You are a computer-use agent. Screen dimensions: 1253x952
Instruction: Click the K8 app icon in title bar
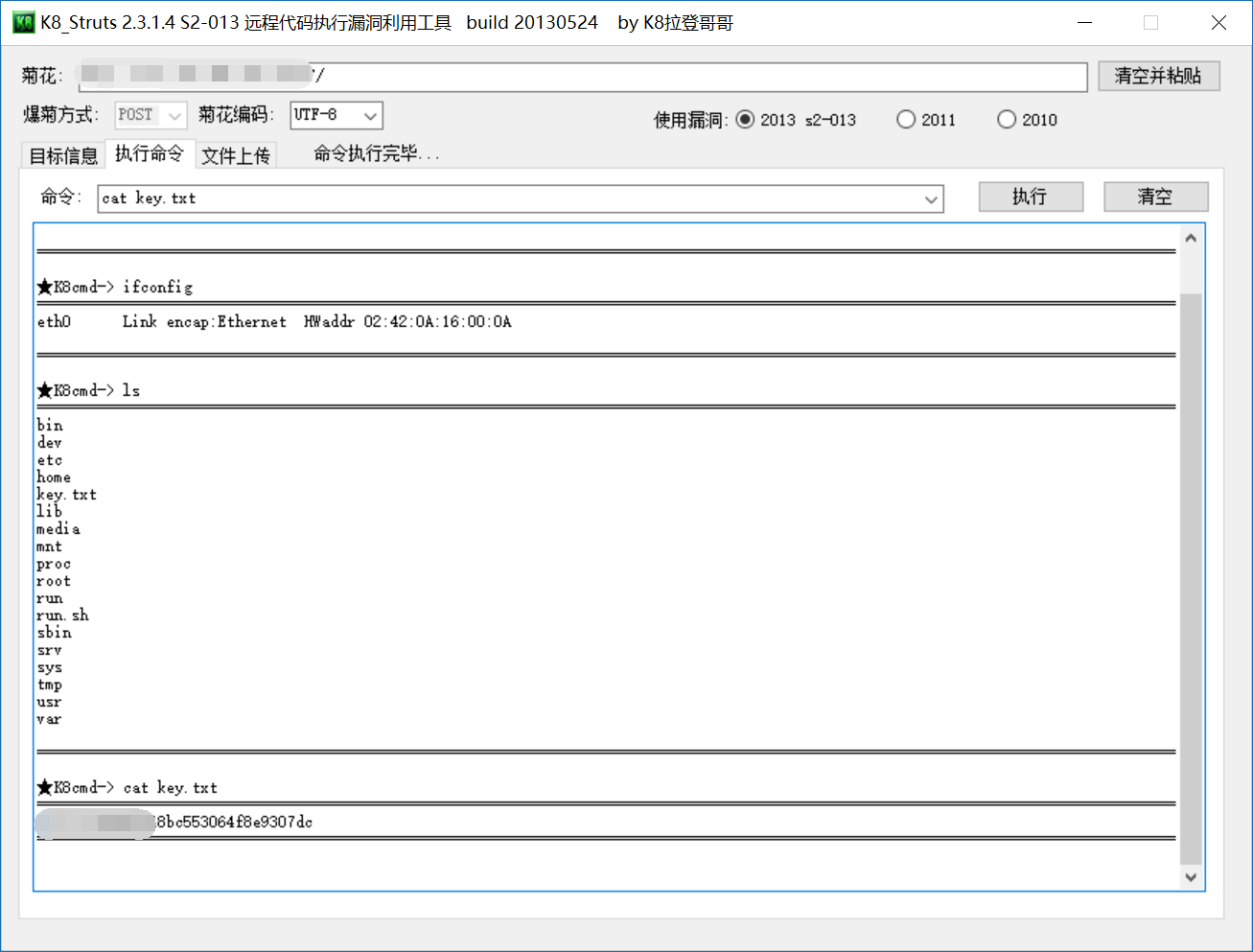pos(23,22)
